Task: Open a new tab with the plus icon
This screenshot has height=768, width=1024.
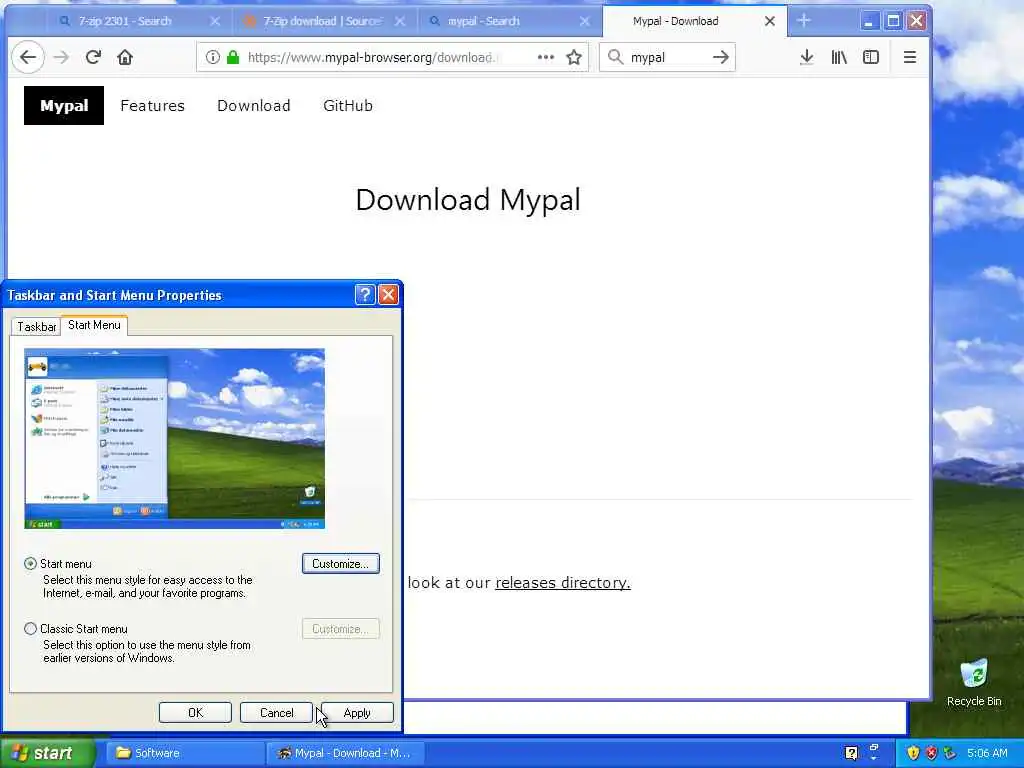Action: (804, 21)
